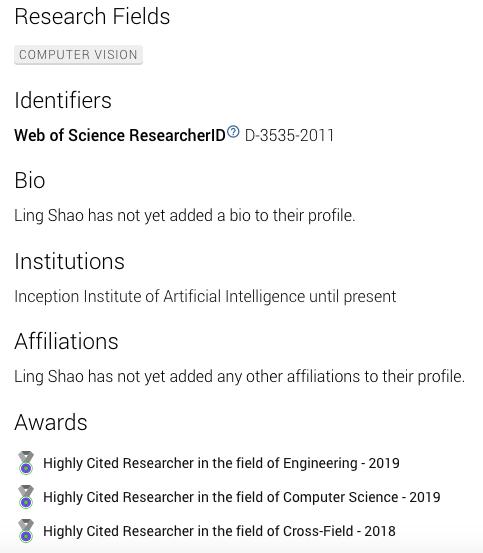
Task: Click the Awards section heading
Action: (x=51, y=422)
